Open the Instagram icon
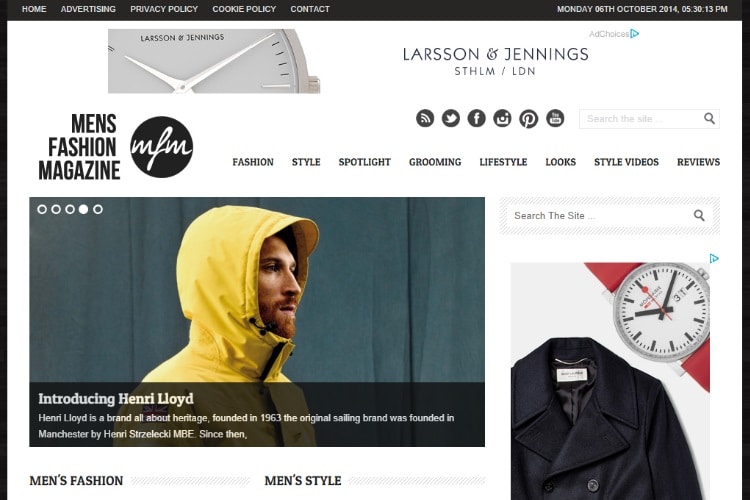Image resolution: width=750 pixels, height=500 pixels. coord(502,118)
